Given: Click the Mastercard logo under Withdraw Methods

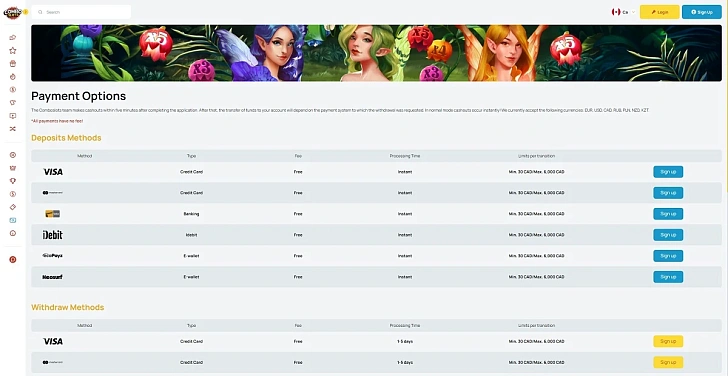Looking at the screenshot, I should click(52, 362).
